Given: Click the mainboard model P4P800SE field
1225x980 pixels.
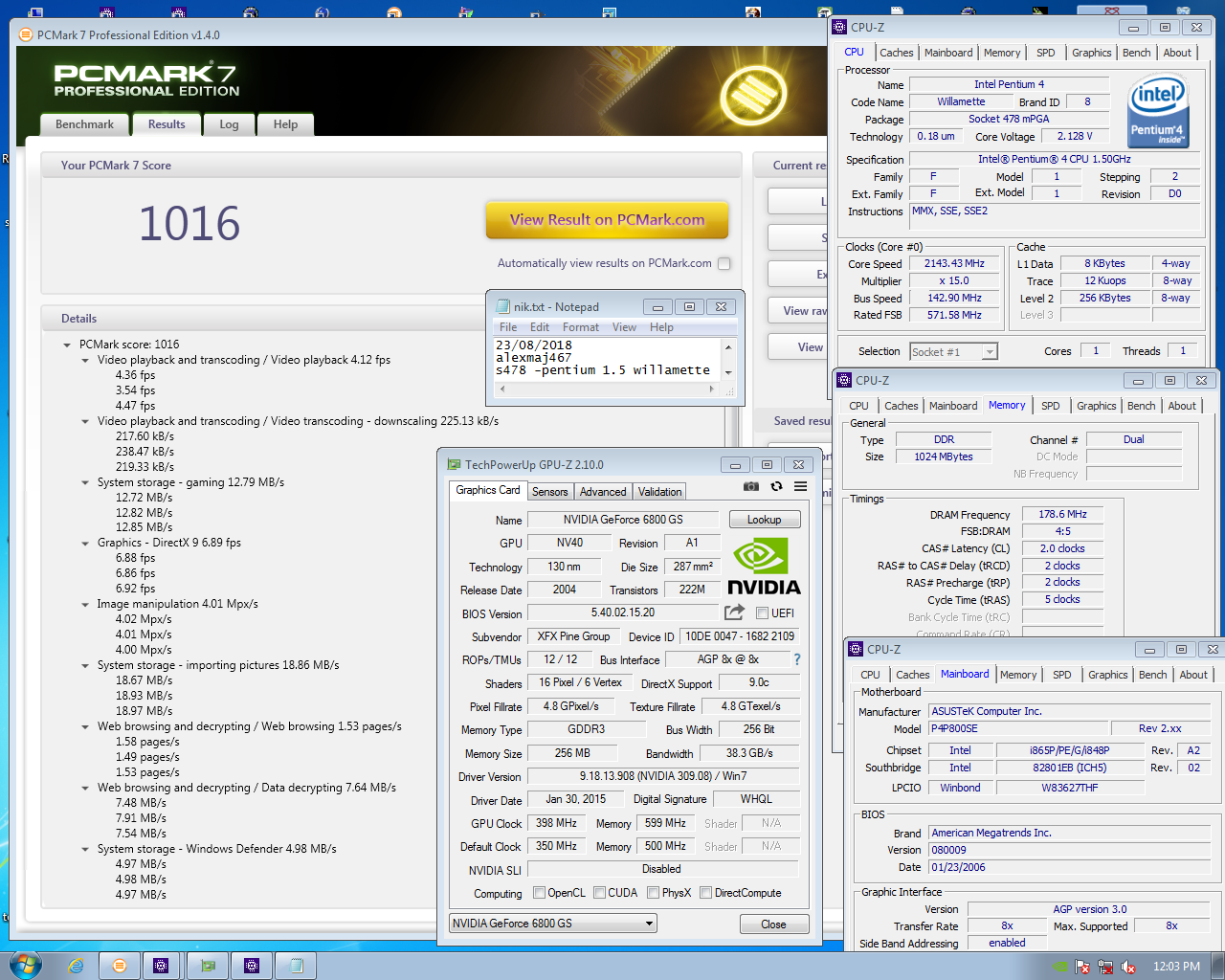Looking at the screenshot, I should [x=1018, y=728].
